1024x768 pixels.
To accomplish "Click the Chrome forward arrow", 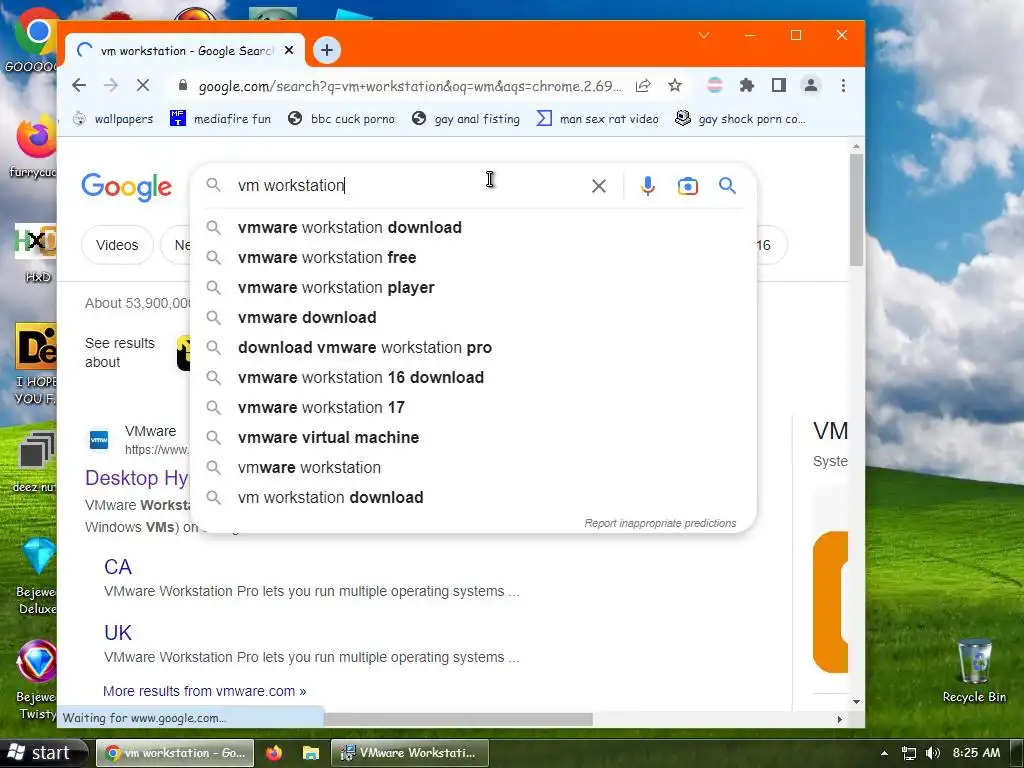I will point(111,86).
